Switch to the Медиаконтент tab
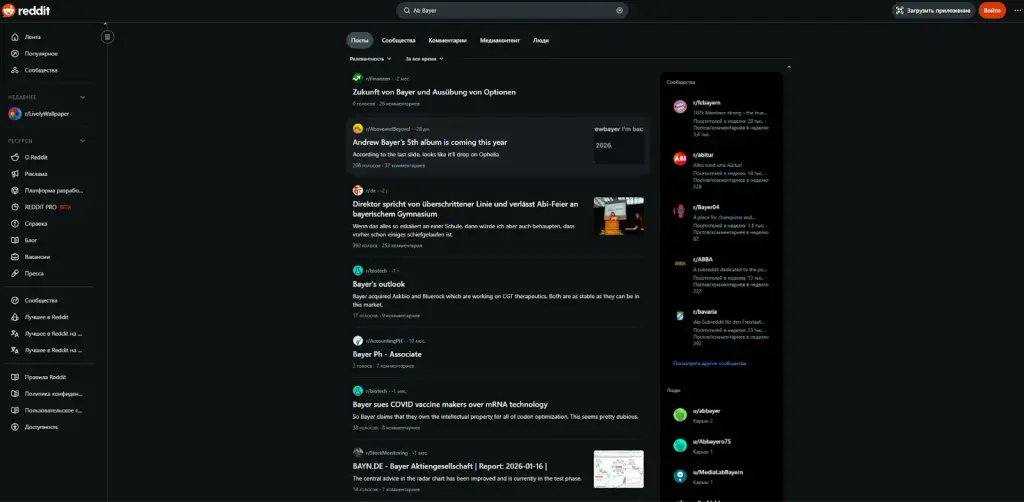Screen dimensions: 1024x502 tap(500, 40)
